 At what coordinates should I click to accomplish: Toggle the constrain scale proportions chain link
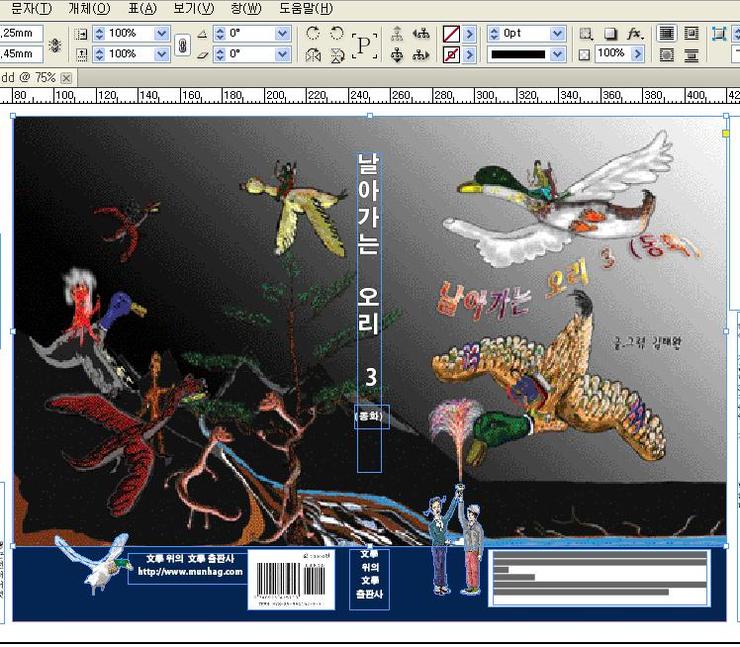[182, 45]
